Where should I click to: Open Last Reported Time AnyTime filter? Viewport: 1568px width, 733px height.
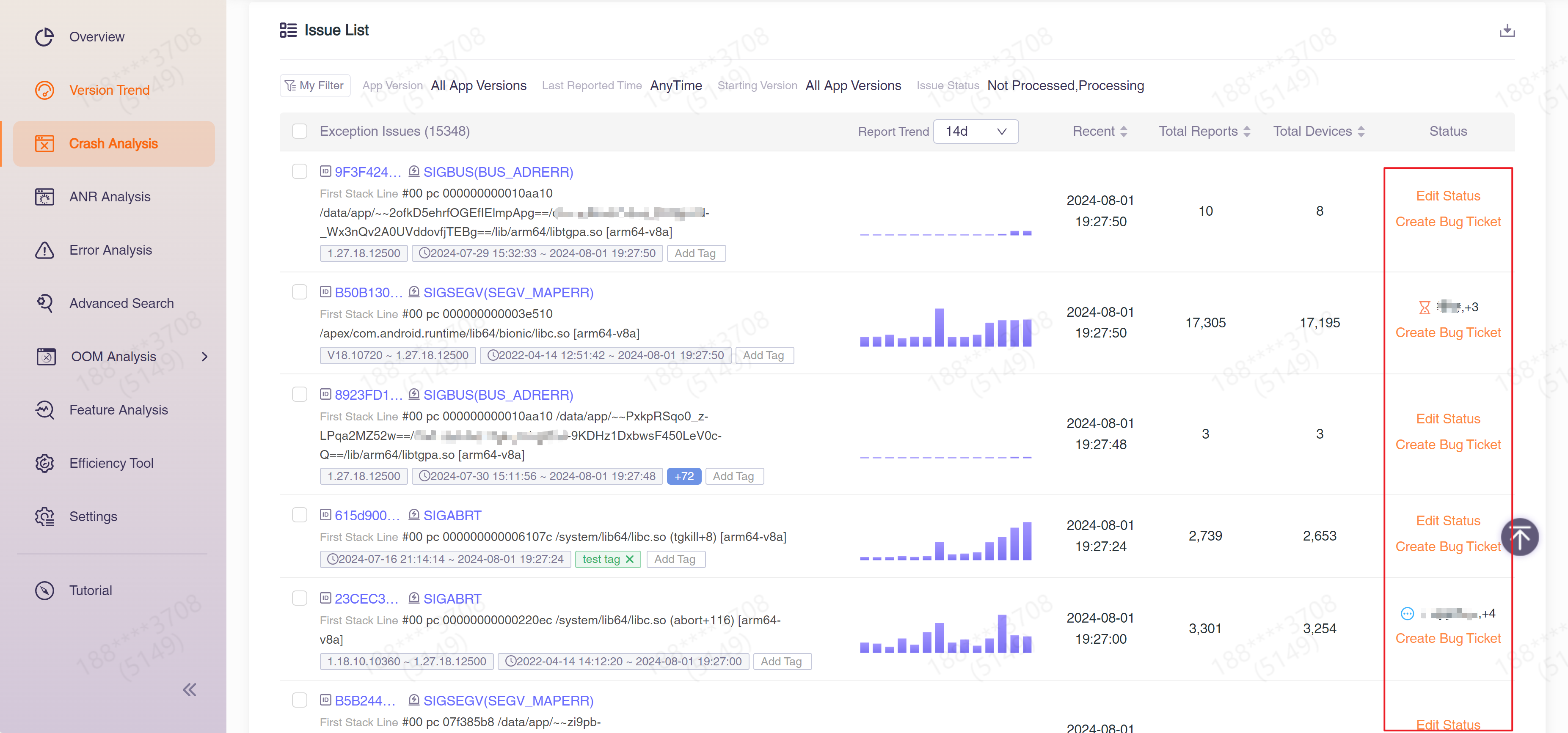point(675,85)
